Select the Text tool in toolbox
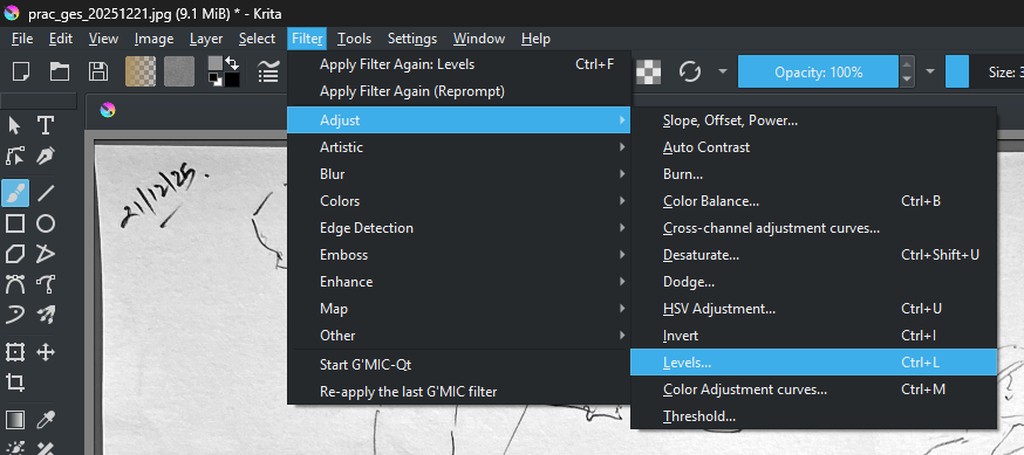The width and height of the screenshot is (1024, 455). coord(45,125)
